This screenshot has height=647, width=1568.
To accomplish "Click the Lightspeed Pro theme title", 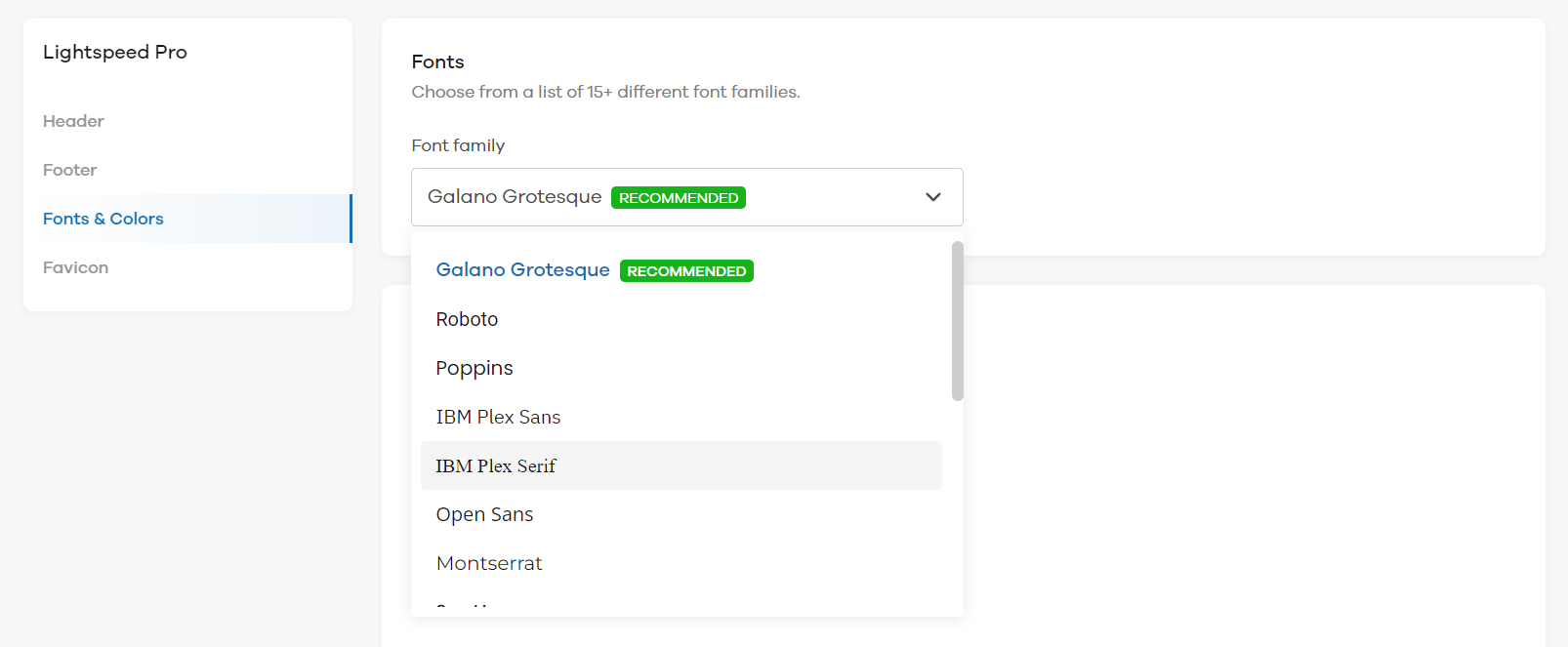I will [115, 52].
